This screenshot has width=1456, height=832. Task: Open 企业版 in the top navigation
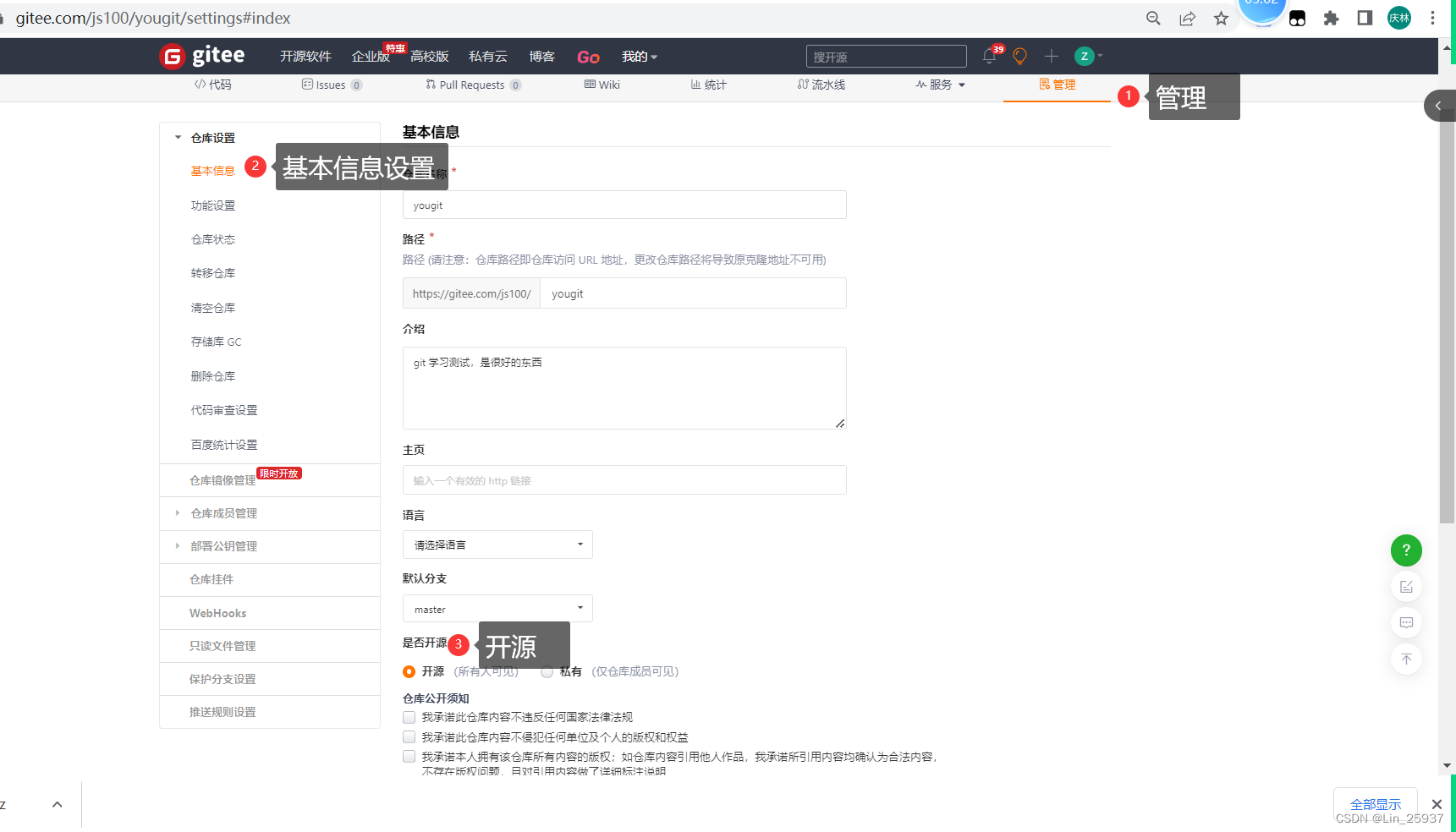371,57
